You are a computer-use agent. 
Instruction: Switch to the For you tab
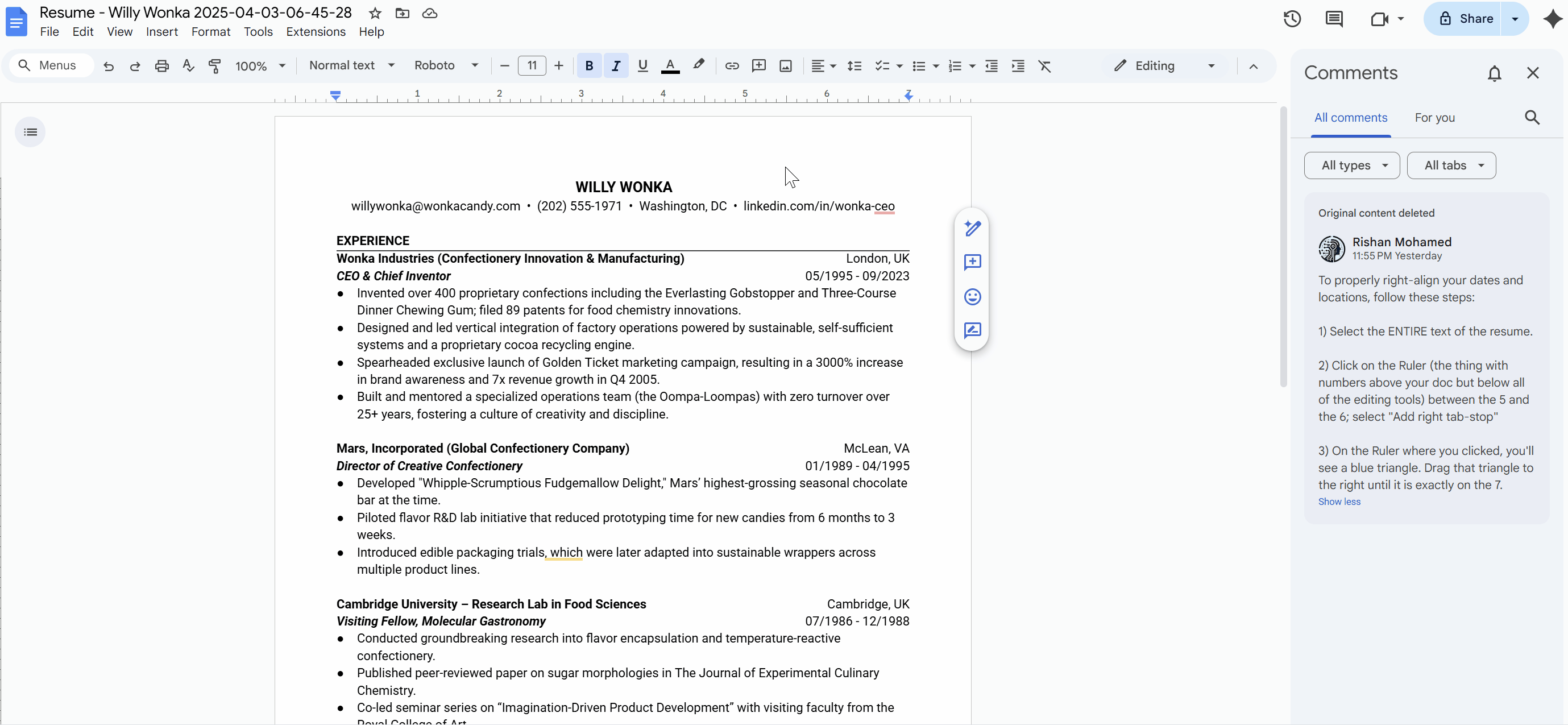click(1434, 118)
